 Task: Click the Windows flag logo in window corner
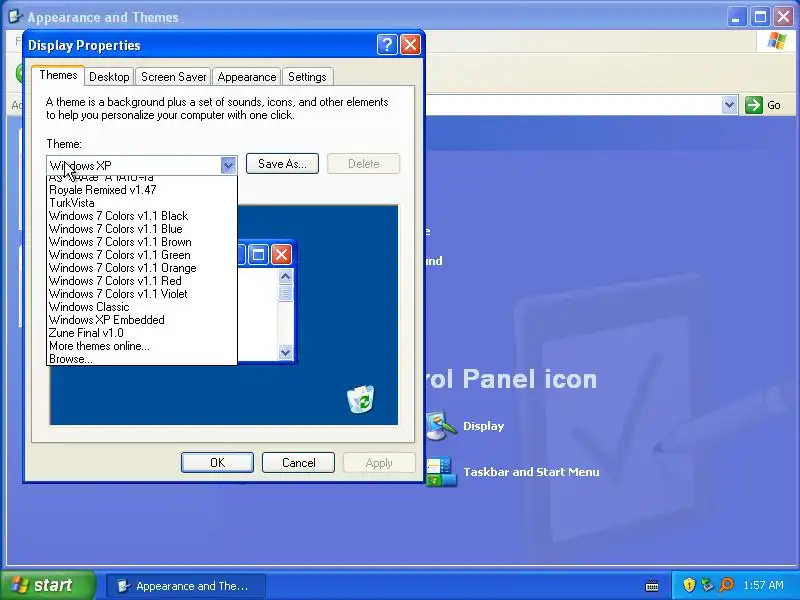777,41
